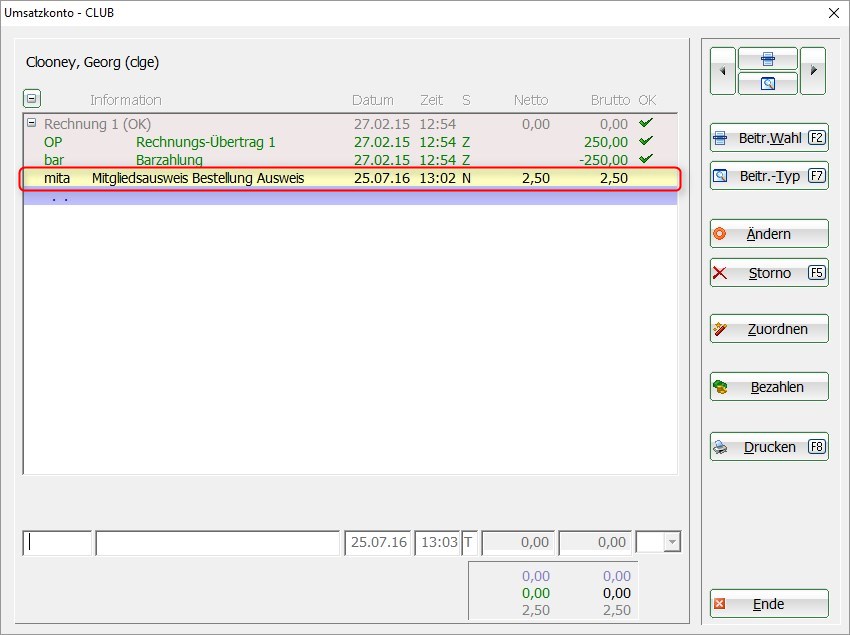
Task: Click the checkmark on the Rechnung 1 row
Action: pyautogui.click(x=646, y=123)
